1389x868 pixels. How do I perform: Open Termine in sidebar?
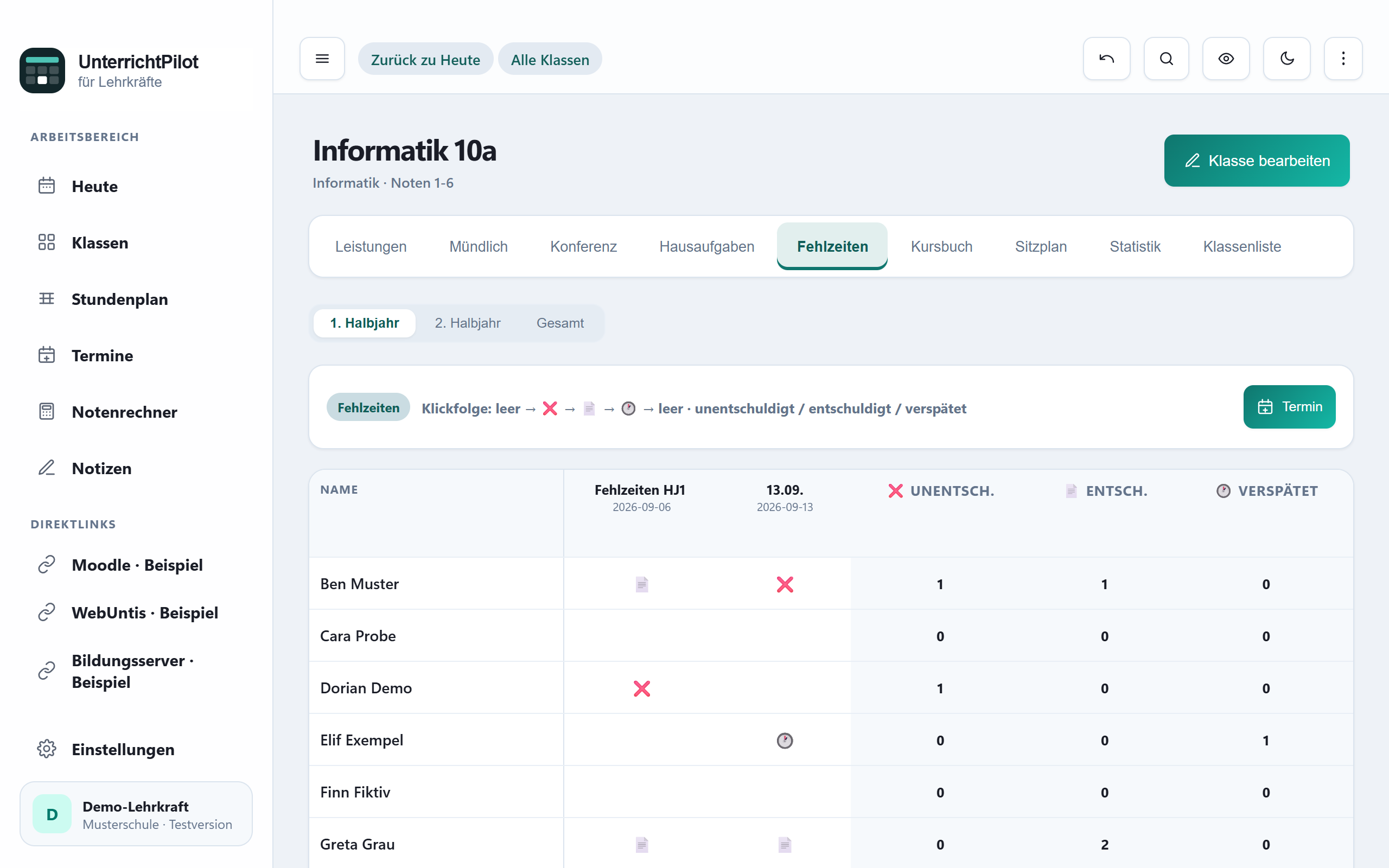click(x=136, y=355)
